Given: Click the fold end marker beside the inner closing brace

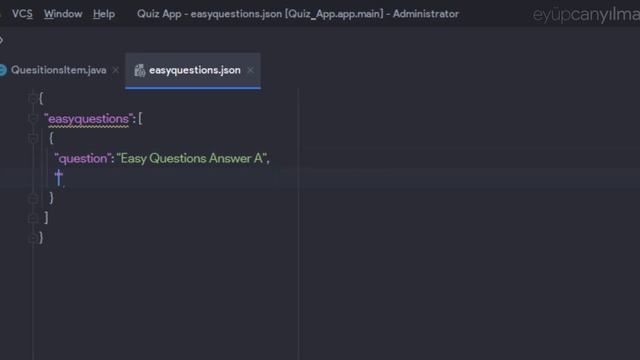Looking at the screenshot, I should [33, 199].
